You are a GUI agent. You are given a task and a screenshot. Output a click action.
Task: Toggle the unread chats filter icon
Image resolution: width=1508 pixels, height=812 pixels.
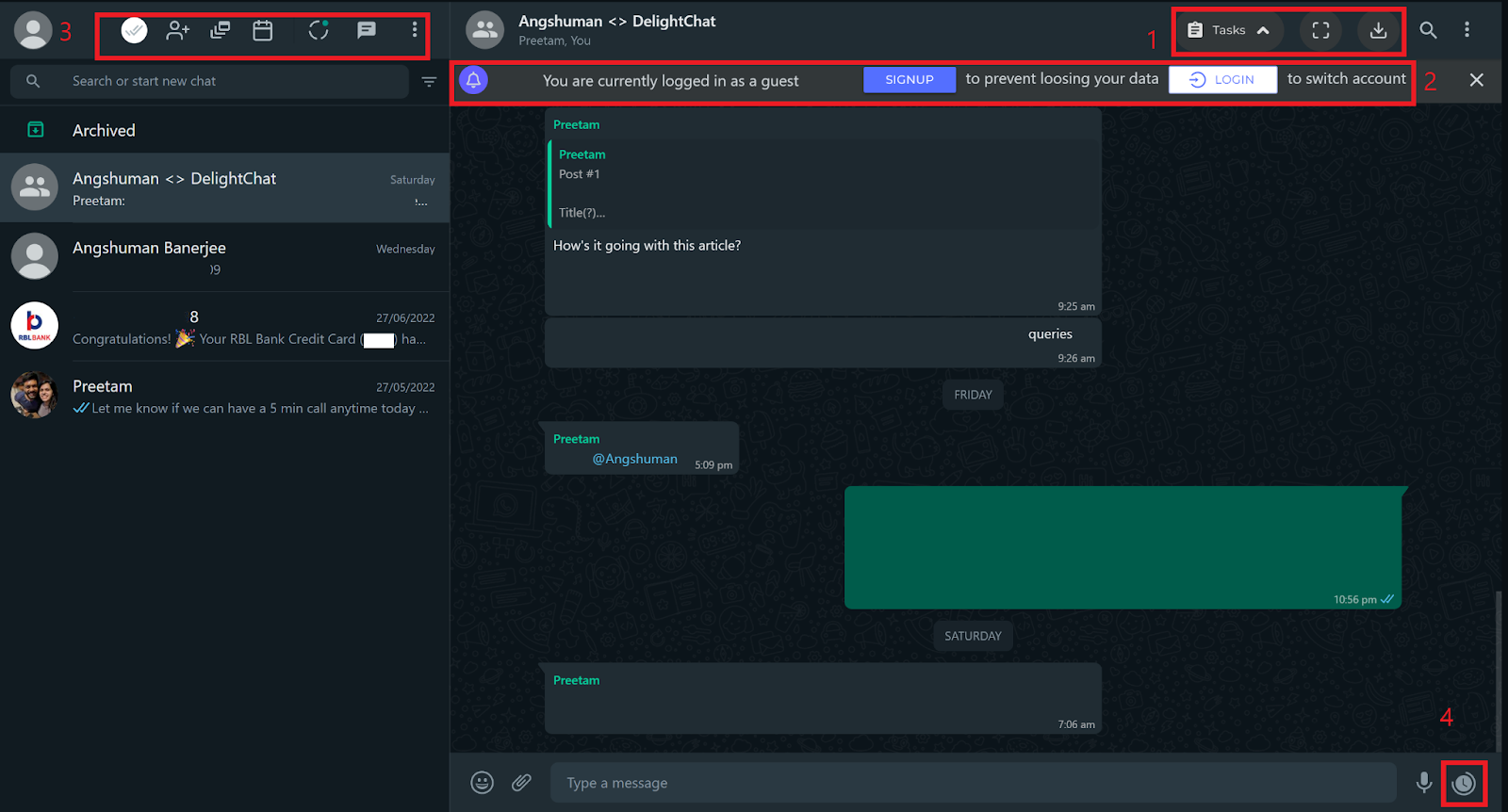coord(429,82)
